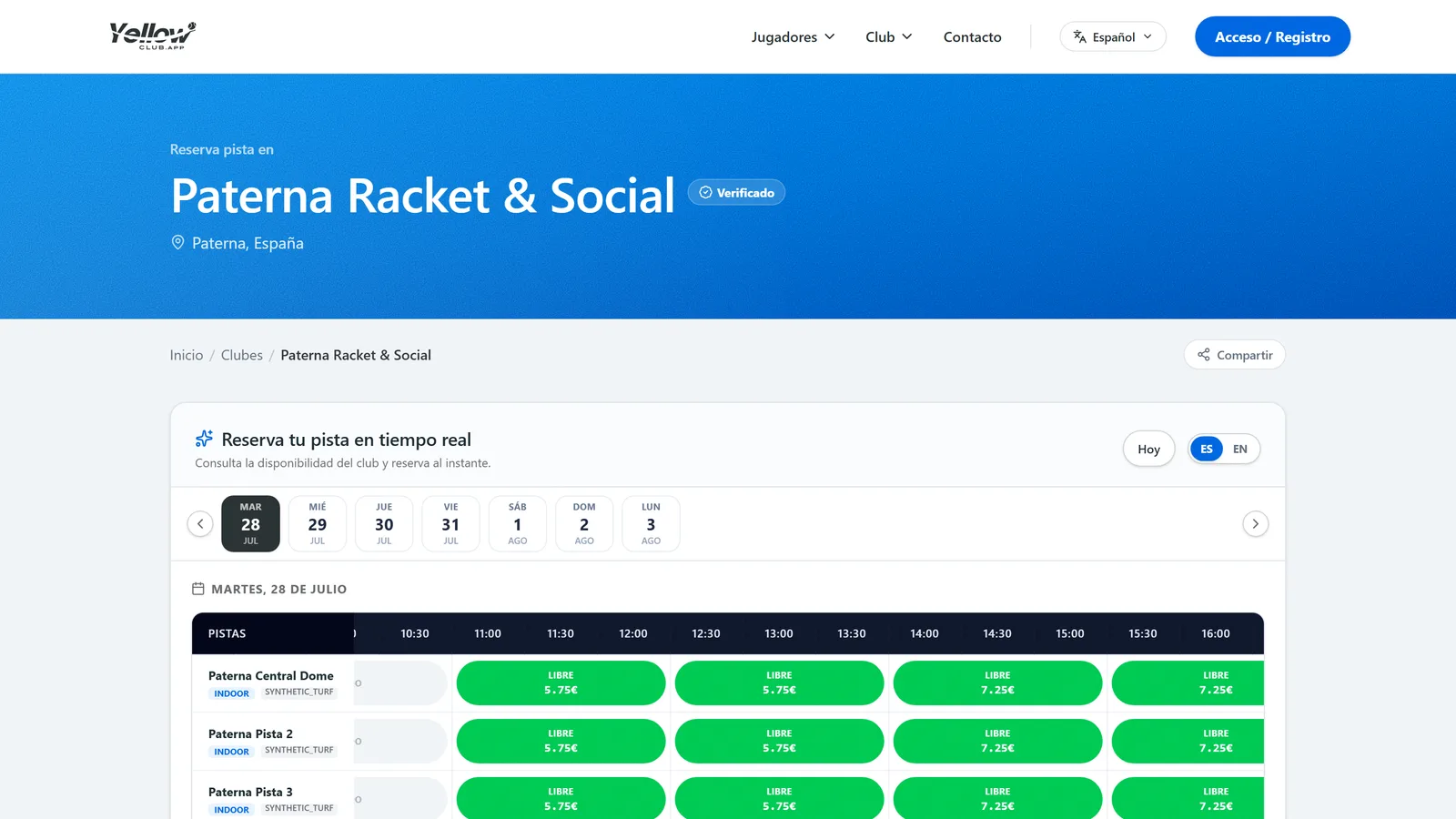Click the calendar icon by Martes, 28 de julio

(x=198, y=589)
